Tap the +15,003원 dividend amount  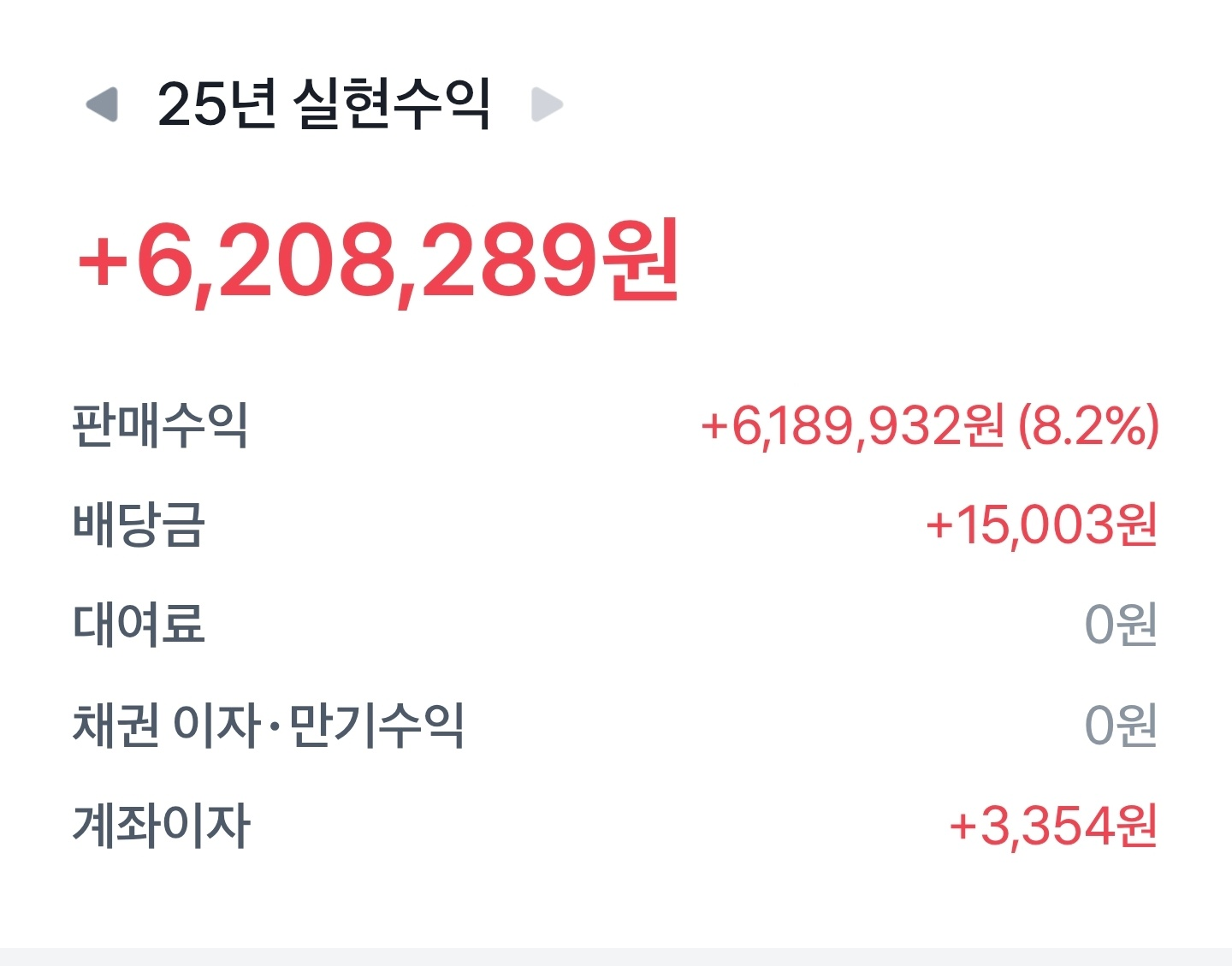pos(1041,524)
